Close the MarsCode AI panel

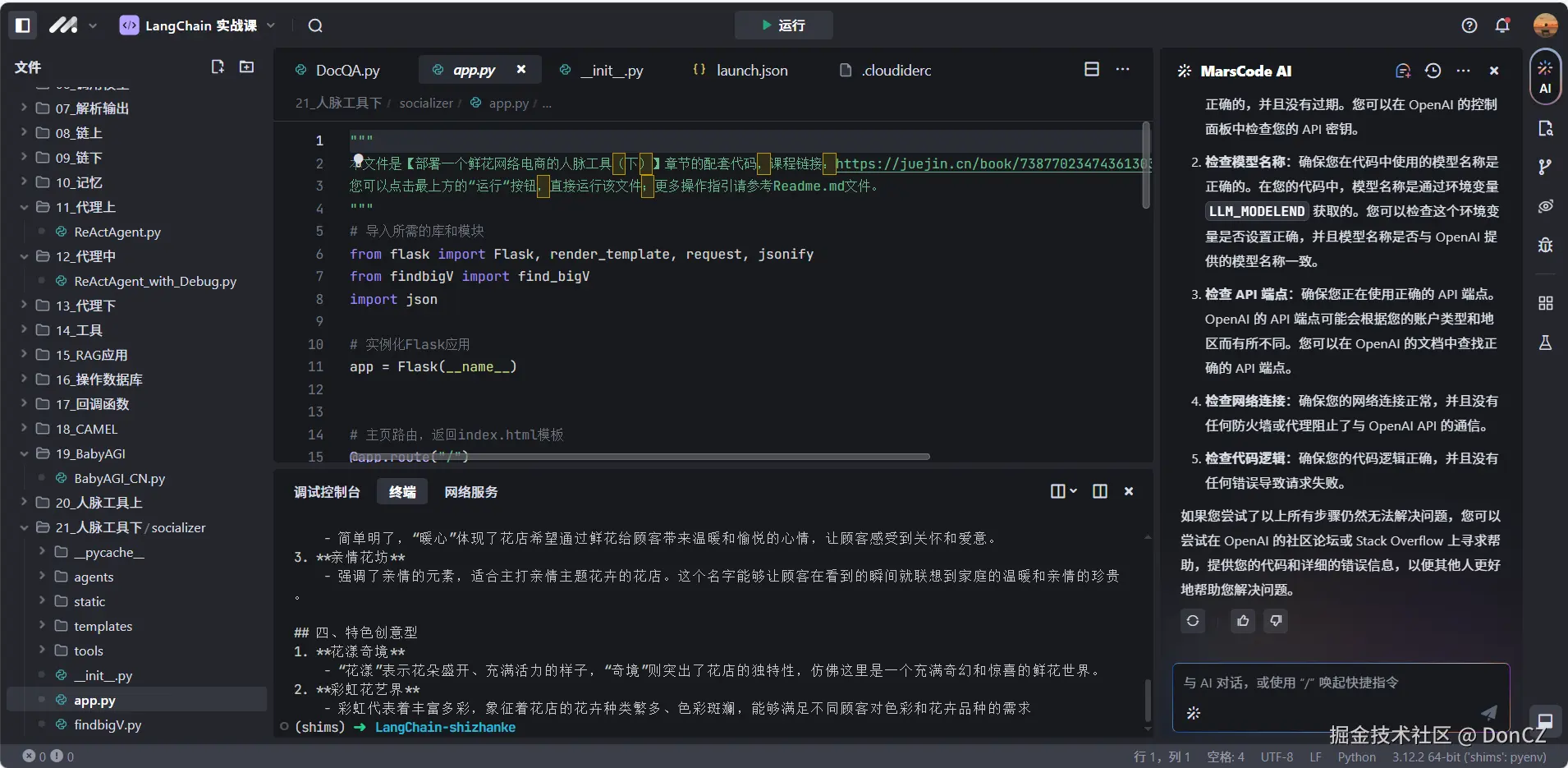click(x=1494, y=71)
